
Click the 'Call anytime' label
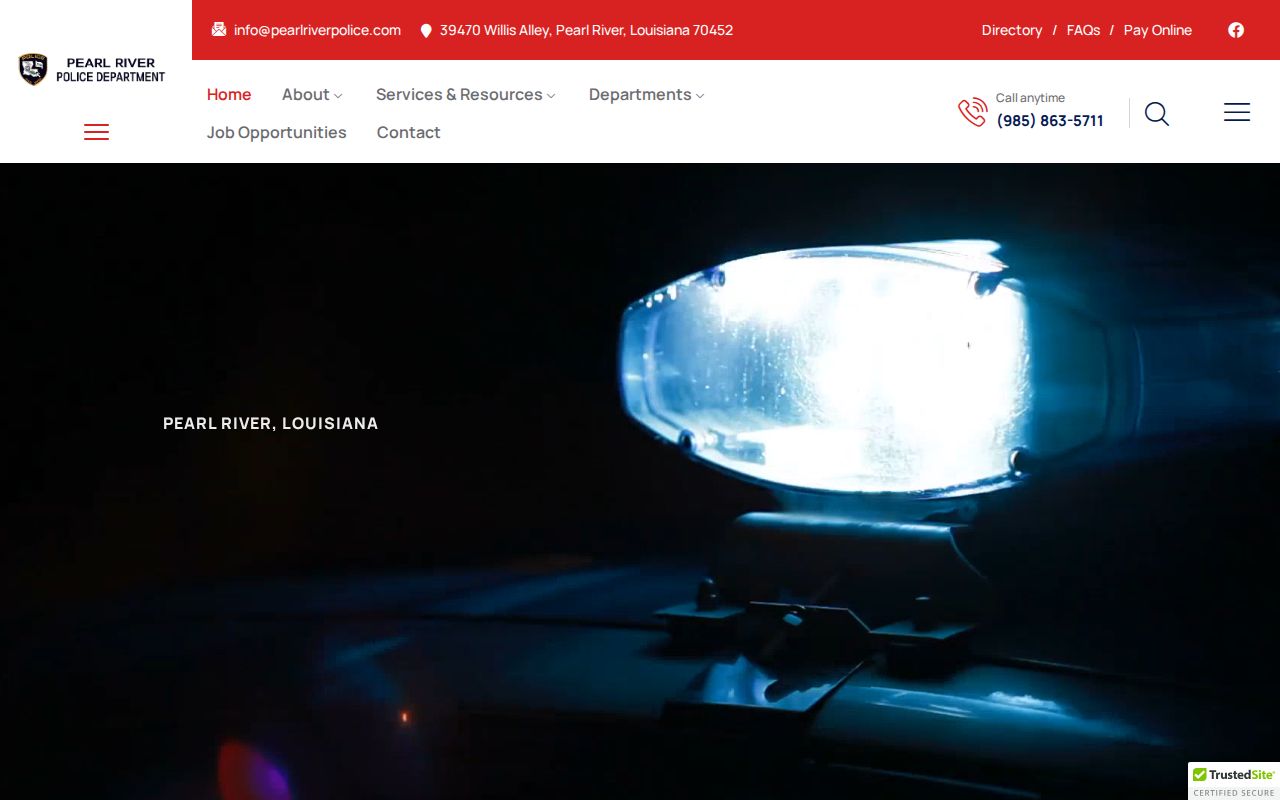click(x=1030, y=98)
